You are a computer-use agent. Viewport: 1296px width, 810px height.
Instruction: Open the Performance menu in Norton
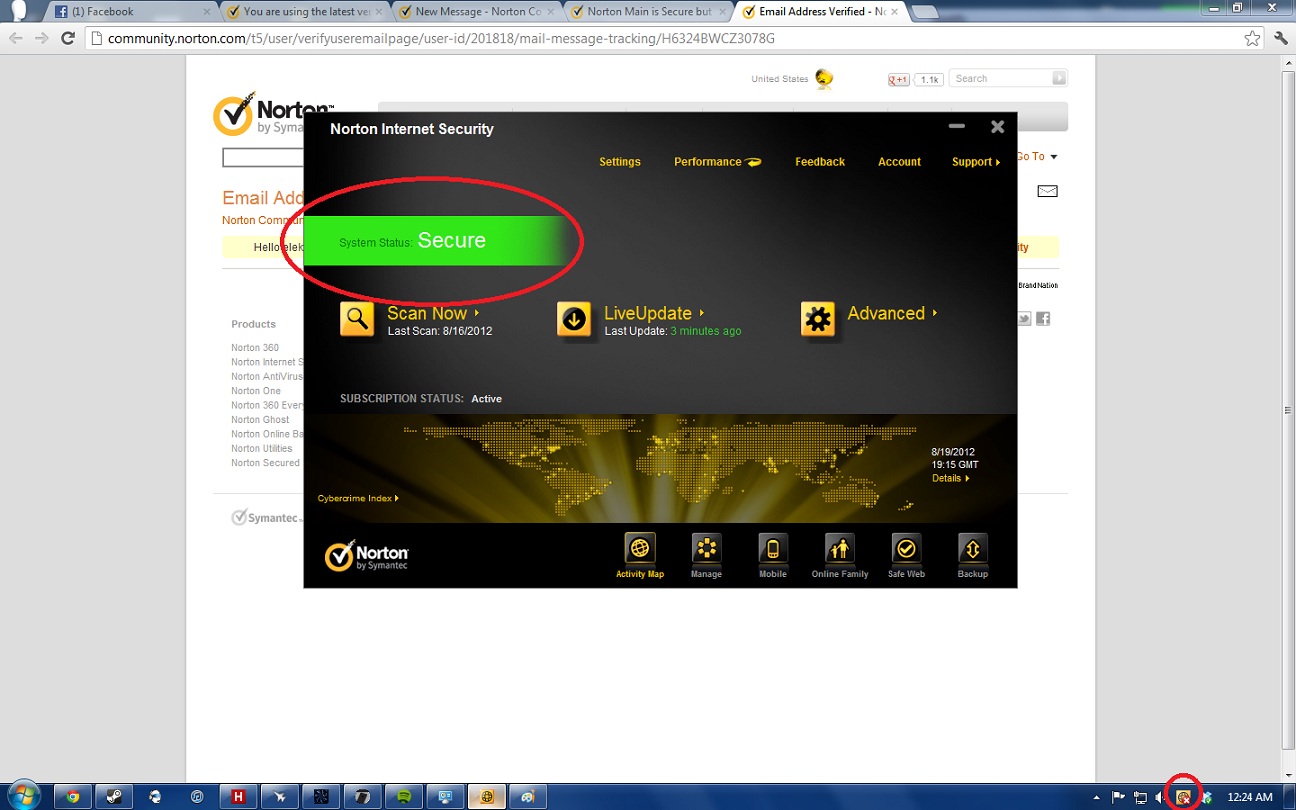tap(718, 162)
